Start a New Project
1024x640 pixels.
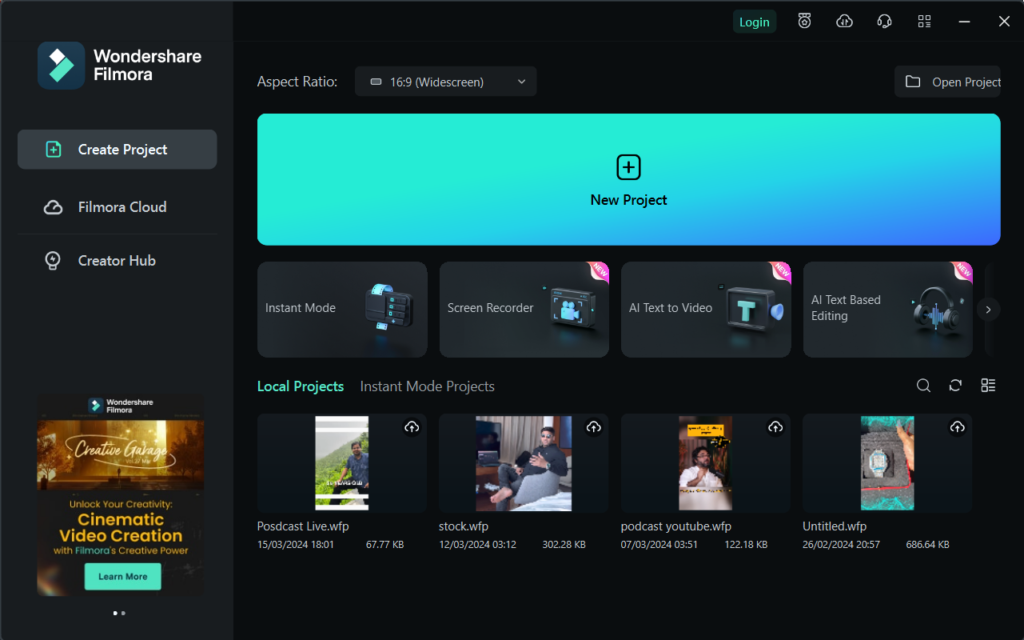[x=628, y=180]
